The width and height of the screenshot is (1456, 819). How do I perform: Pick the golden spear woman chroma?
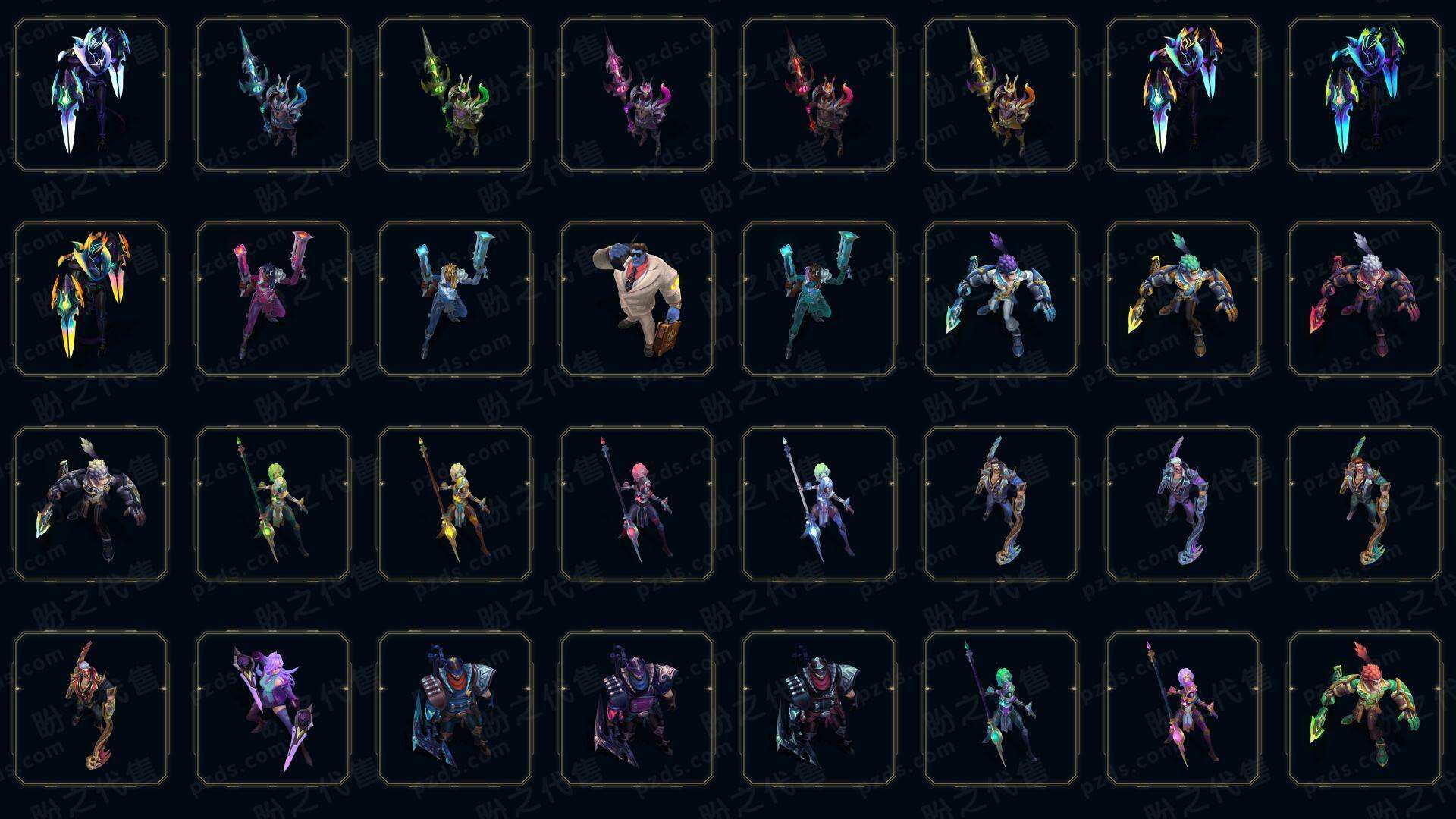tap(455, 504)
